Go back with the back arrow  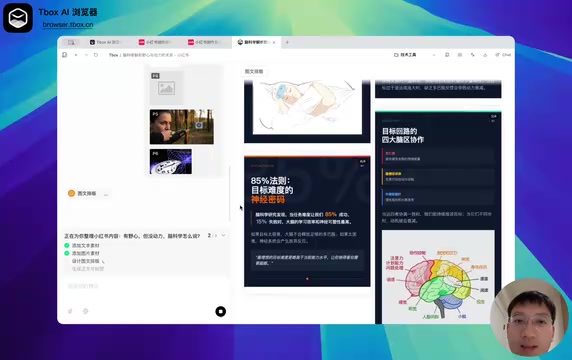point(76,55)
